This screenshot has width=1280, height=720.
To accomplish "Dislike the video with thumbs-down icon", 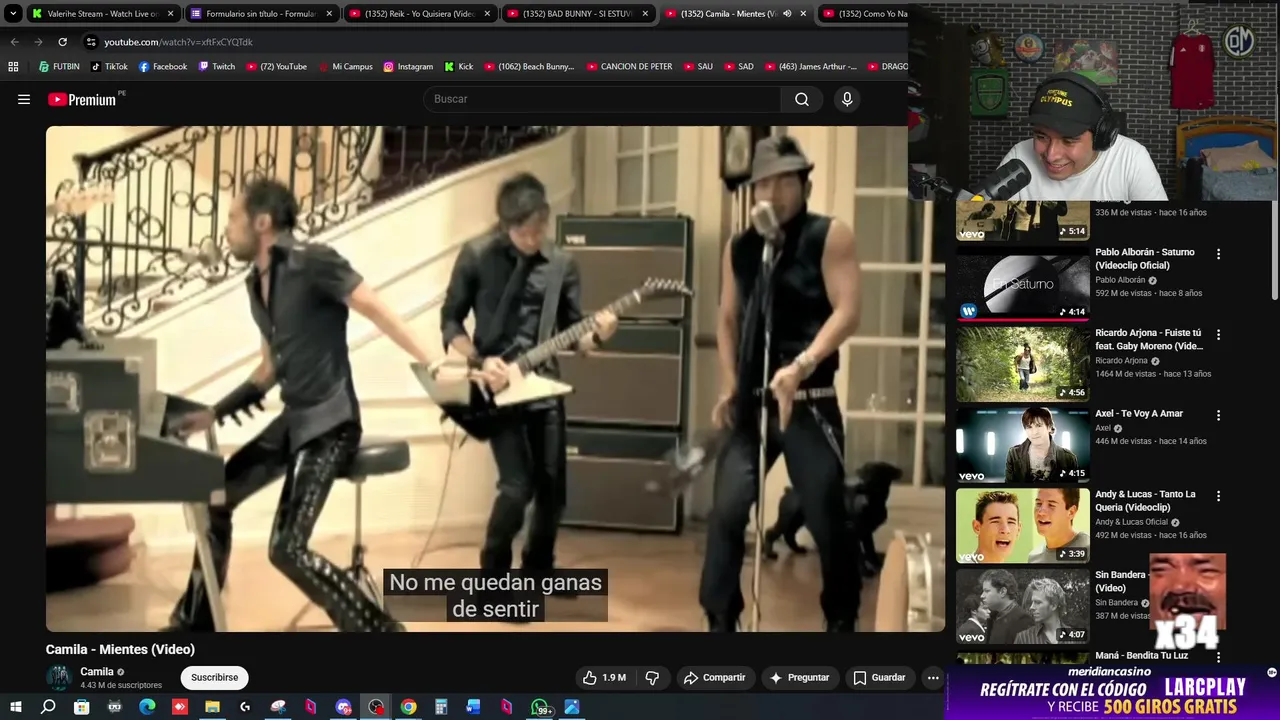I will [652, 677].
